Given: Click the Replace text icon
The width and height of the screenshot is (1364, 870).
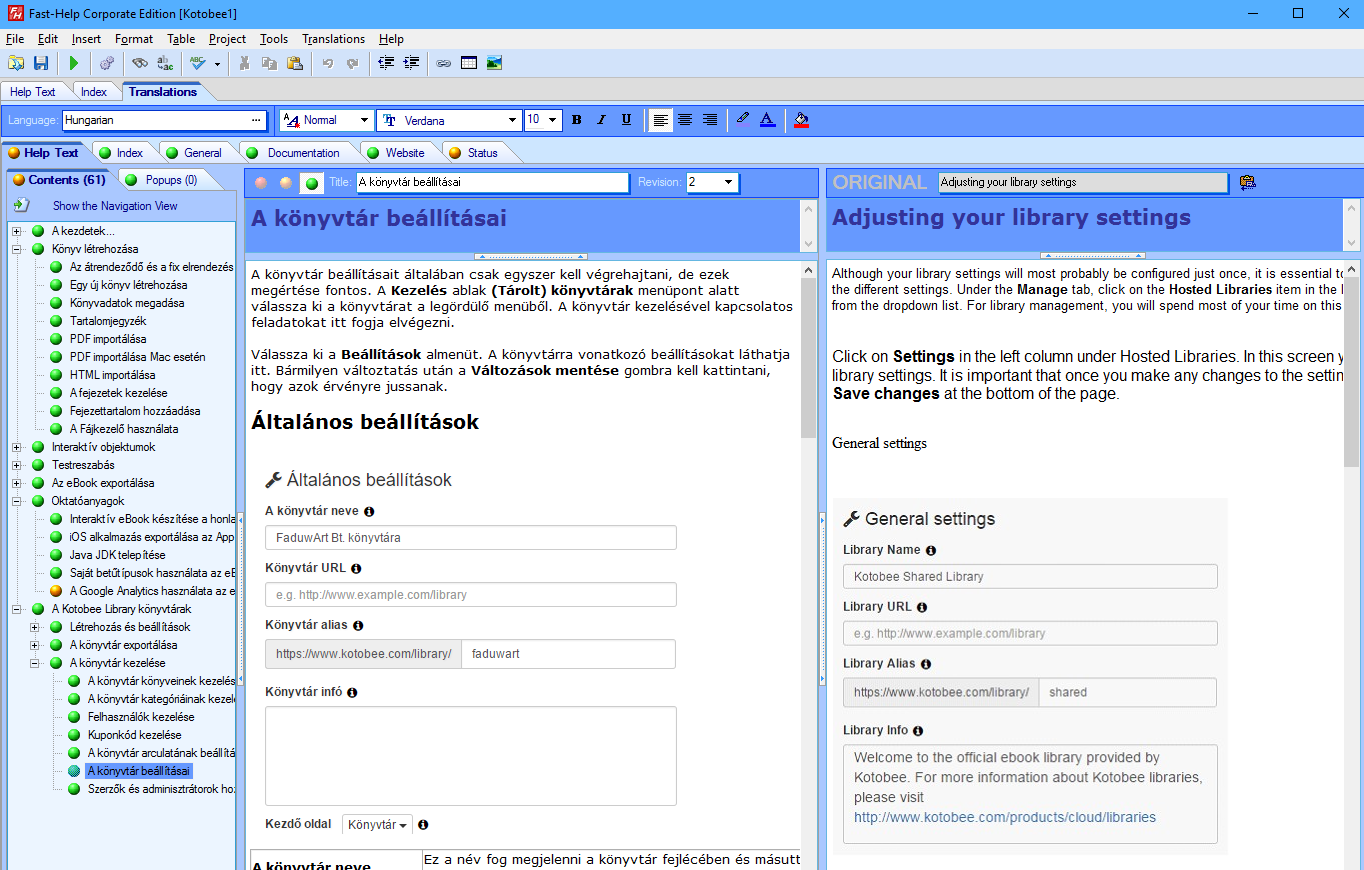Looking at the screenshot, I should (165, 63).
